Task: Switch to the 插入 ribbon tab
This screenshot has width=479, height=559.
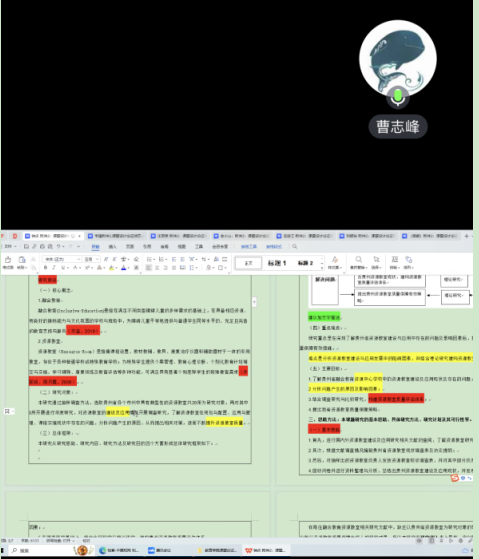Action: pos(113,247)
